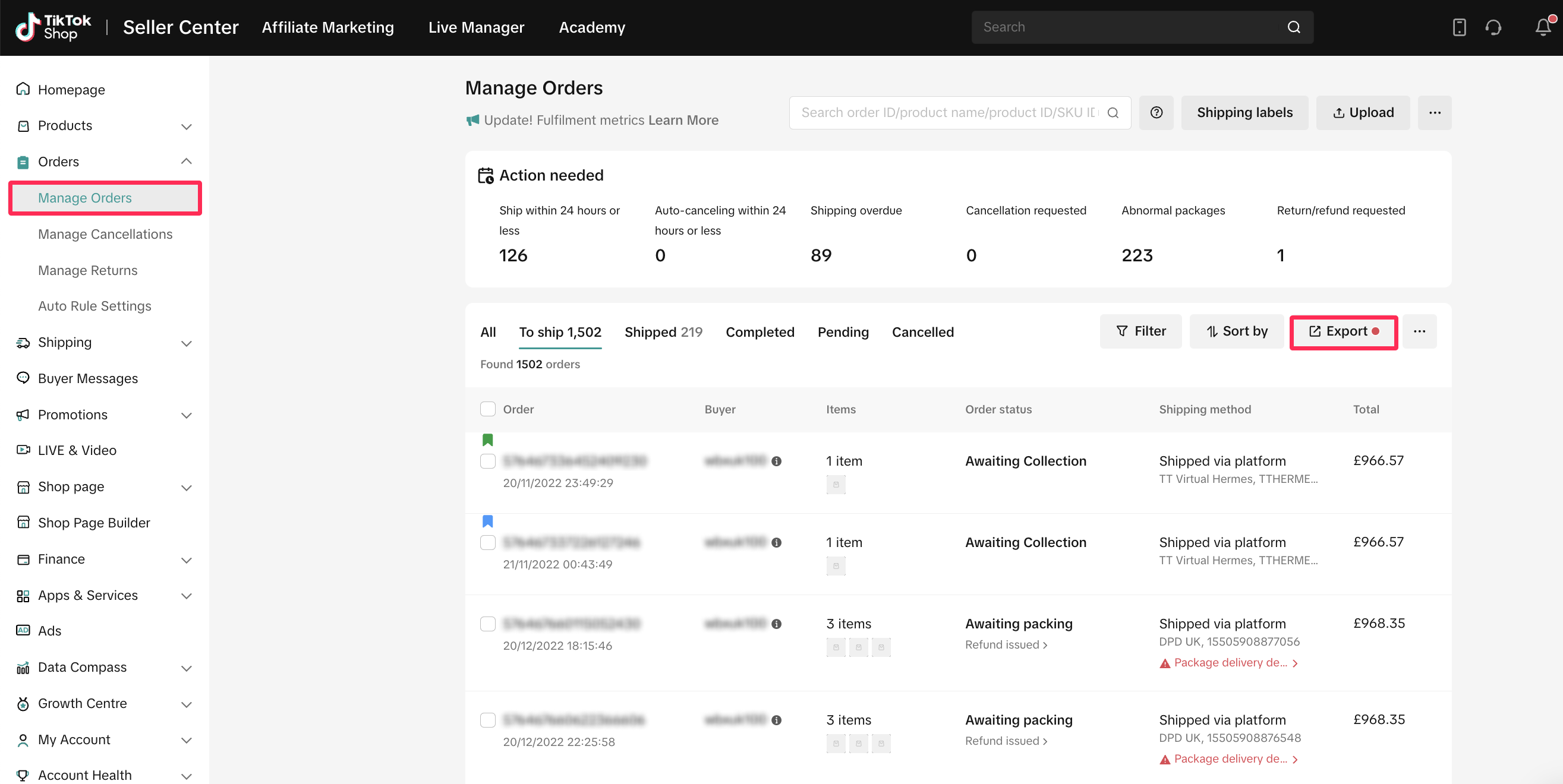Open the Cancelled orders tab
Screen dimensions: 1563x784
click(x=922, y=332)
